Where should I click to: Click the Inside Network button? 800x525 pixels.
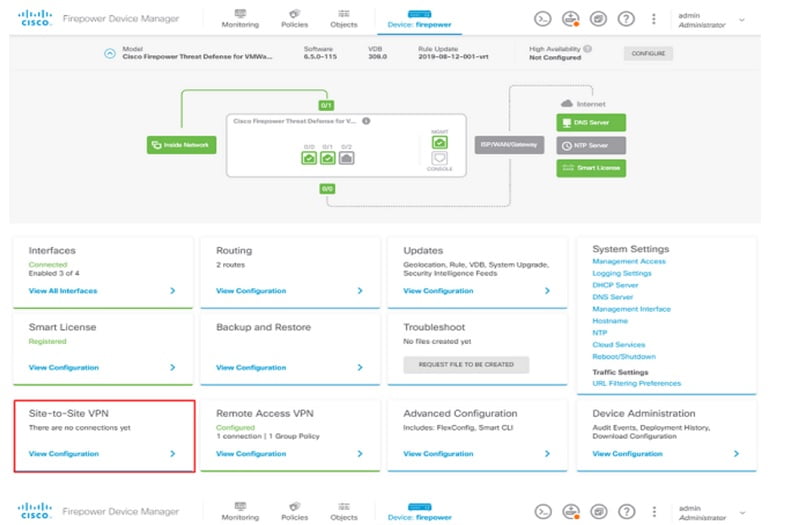(181, 145)
